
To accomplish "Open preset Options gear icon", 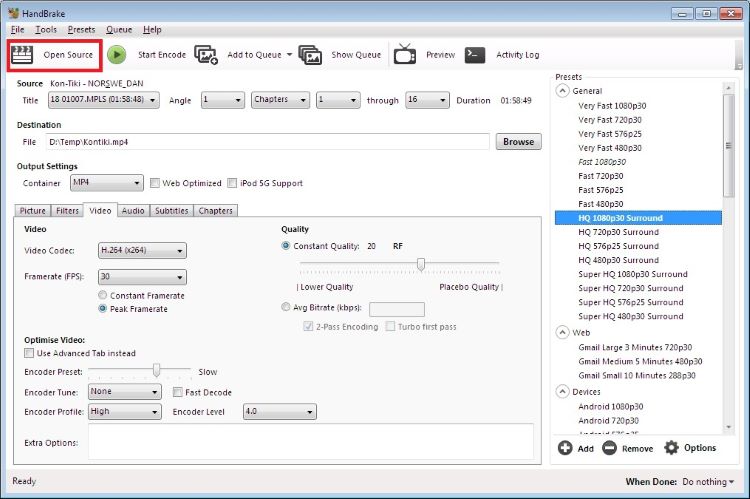I will [x=671, y=448].
